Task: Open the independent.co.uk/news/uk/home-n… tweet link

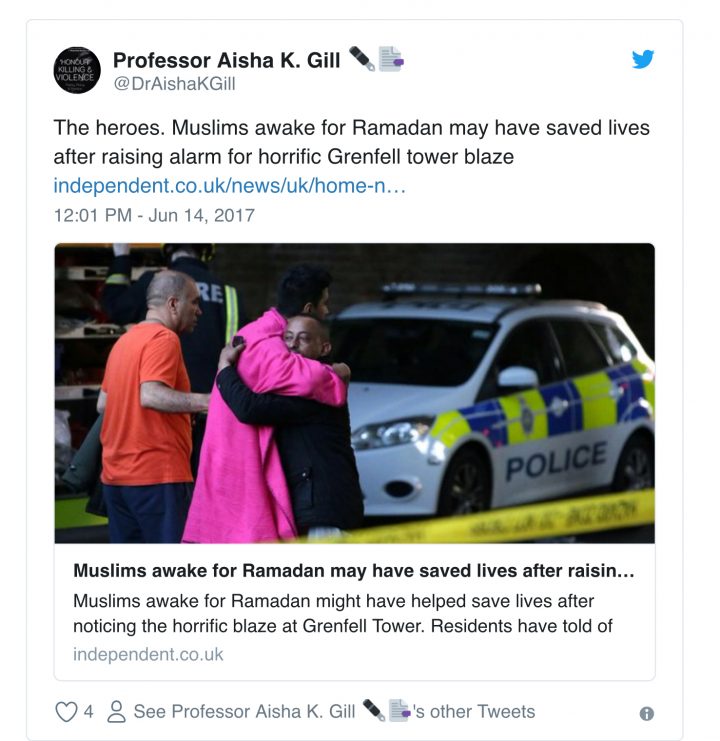Action: tap(230, 185)
